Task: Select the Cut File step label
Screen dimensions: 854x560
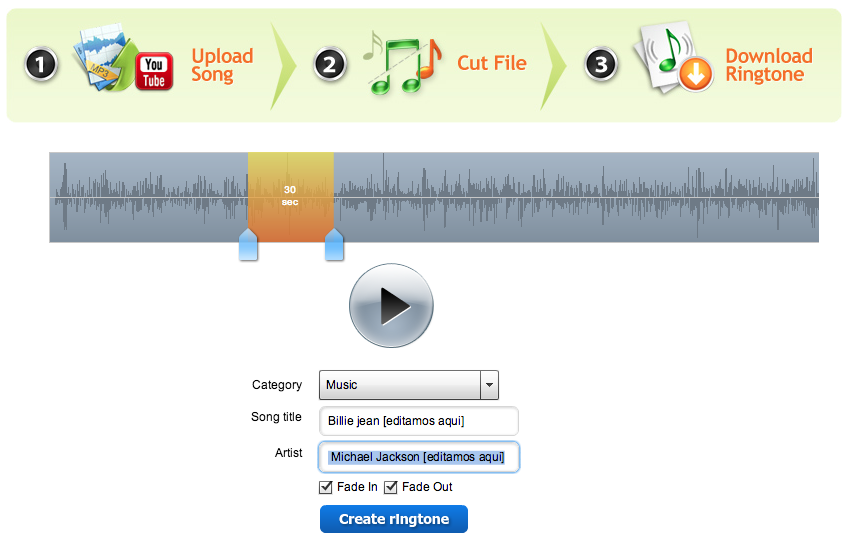Action: click(492, 63)
